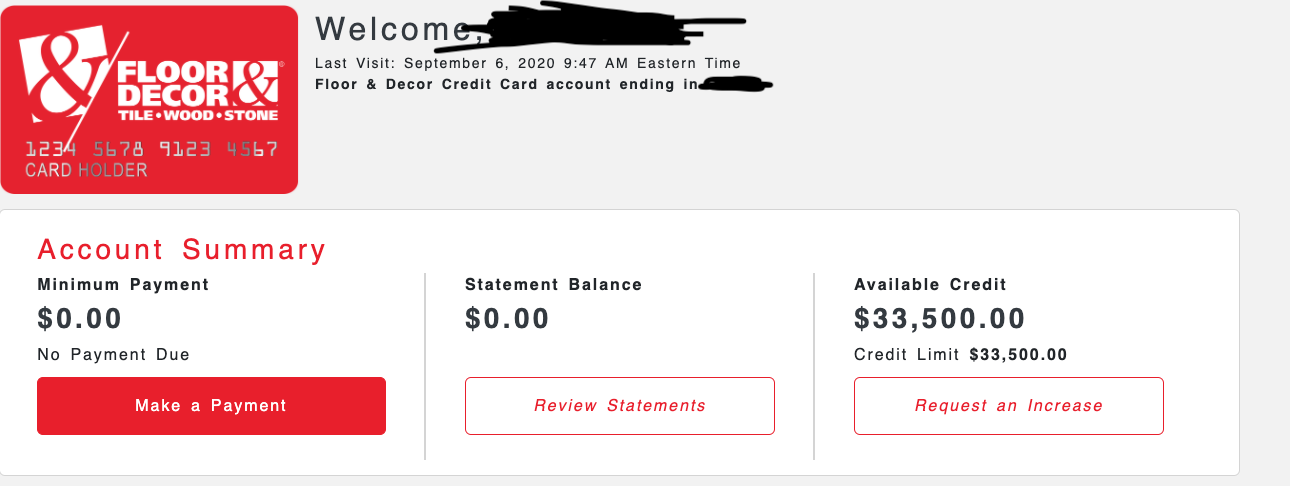The width and height of the screenshot is (1290, 486).
Task: Click the CARD HOLDER text on card
Action: (x=86, y=170)
